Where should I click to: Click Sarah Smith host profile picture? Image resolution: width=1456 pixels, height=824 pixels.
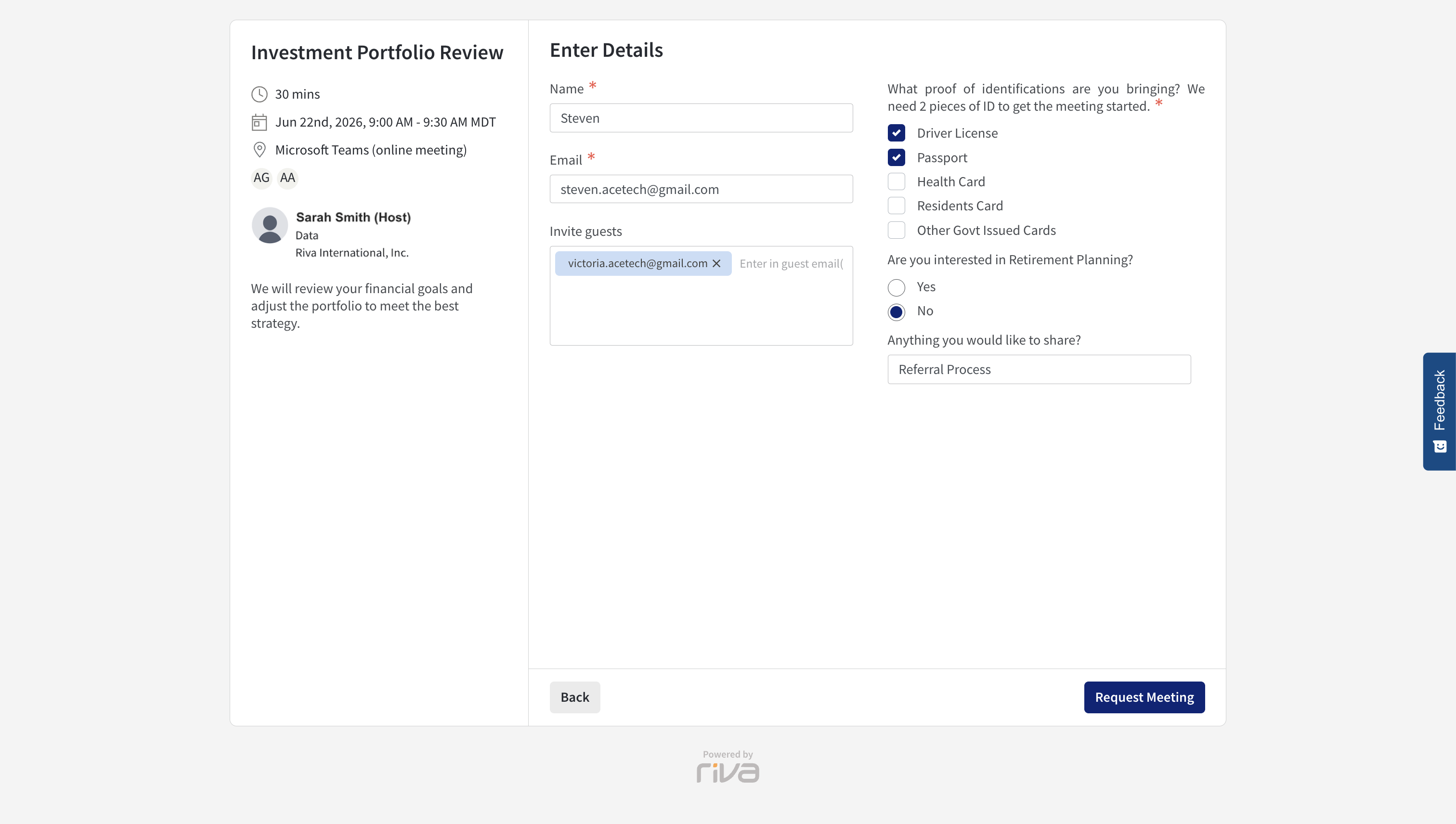[x=270, y=225]
